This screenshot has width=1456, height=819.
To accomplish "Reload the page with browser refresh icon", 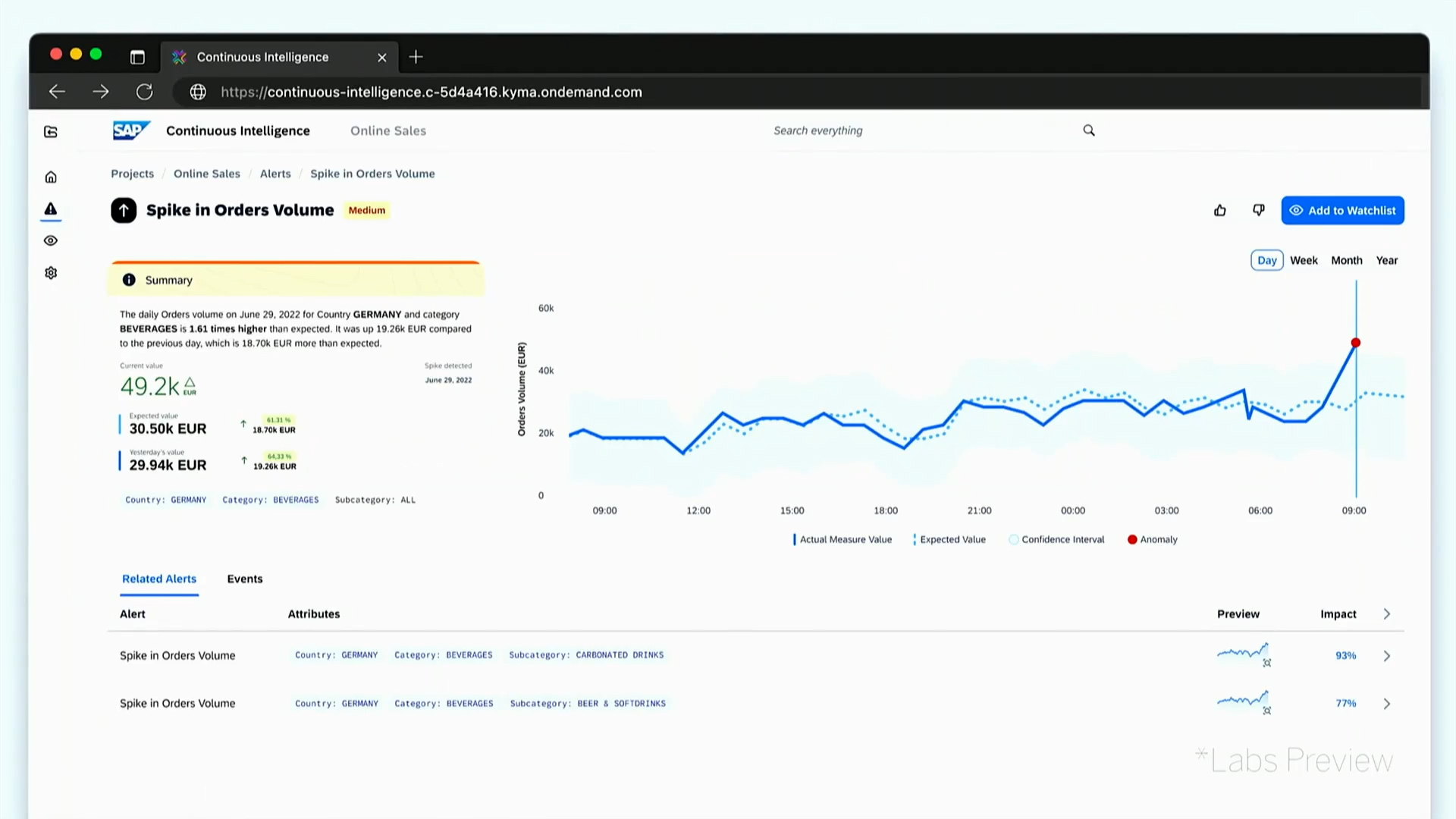I will coord(144,92).
